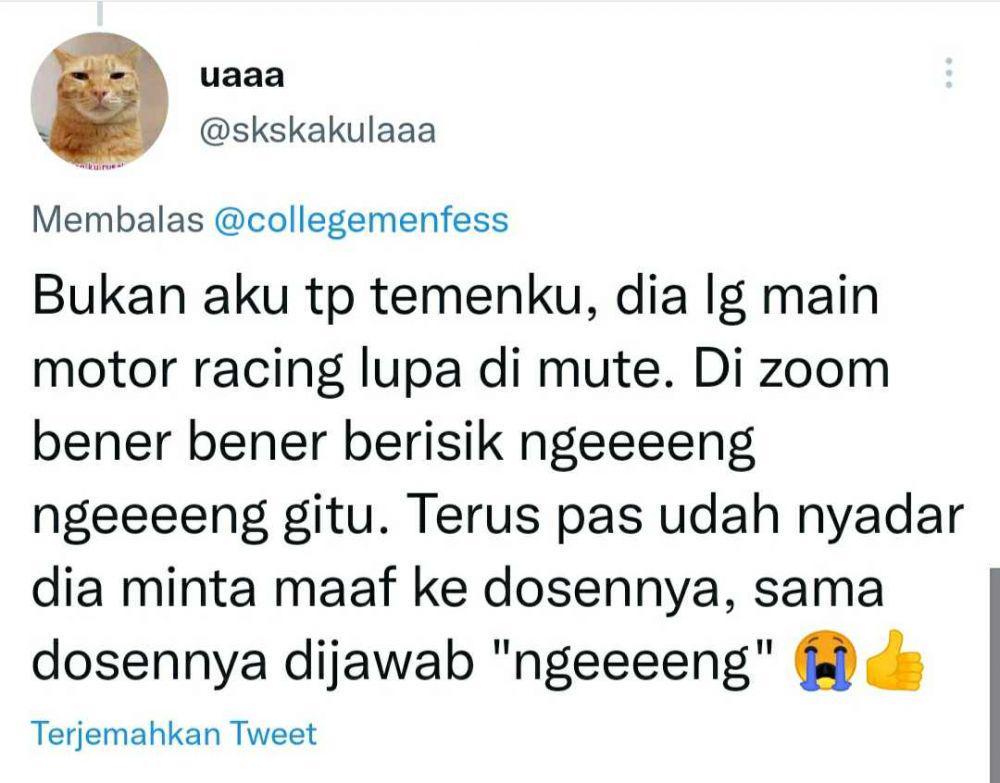Click the thumbs up emoji
This screenshot has height=783, width=1000.
tap(894, 661)
